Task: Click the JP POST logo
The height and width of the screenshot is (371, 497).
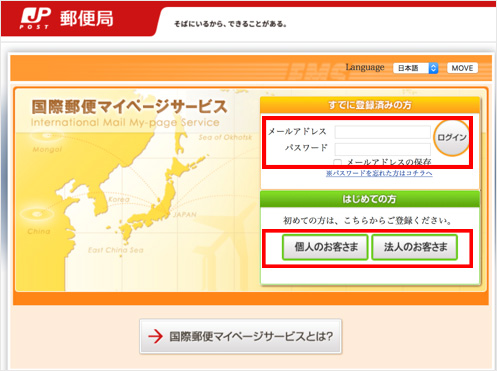Action: [35, 18]
